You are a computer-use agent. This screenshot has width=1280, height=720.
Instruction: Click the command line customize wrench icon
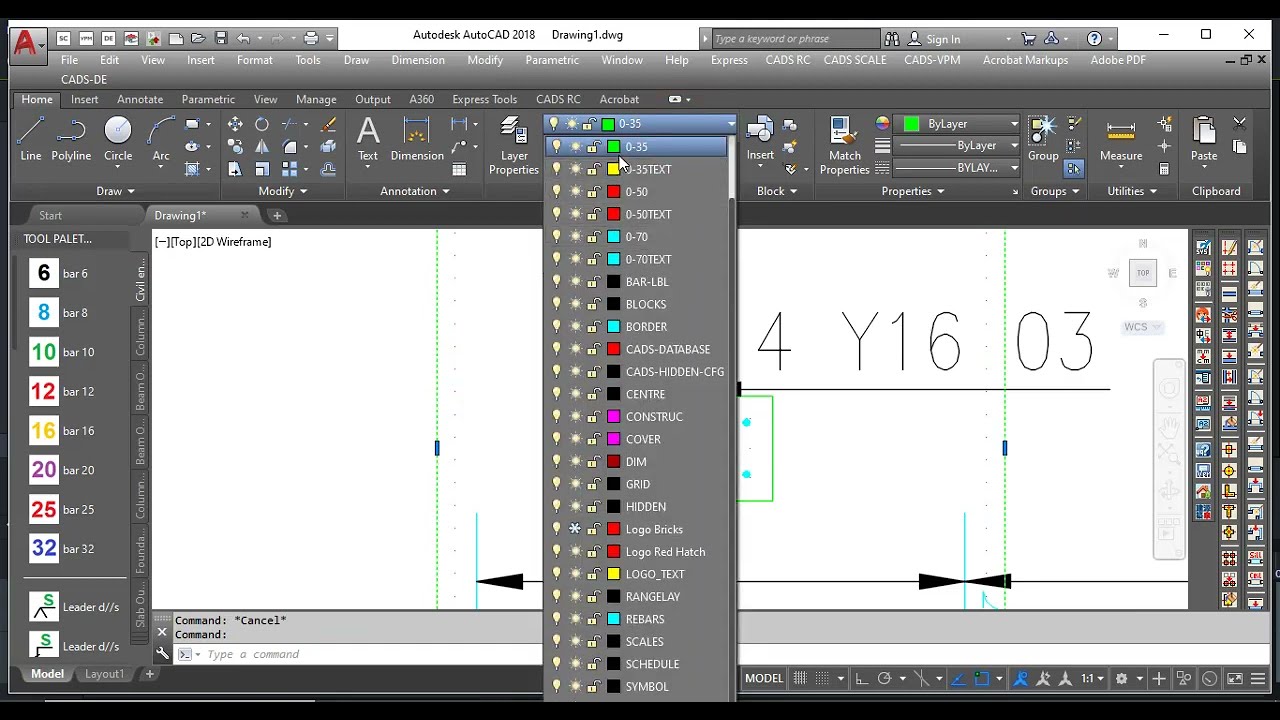point(162,654)
